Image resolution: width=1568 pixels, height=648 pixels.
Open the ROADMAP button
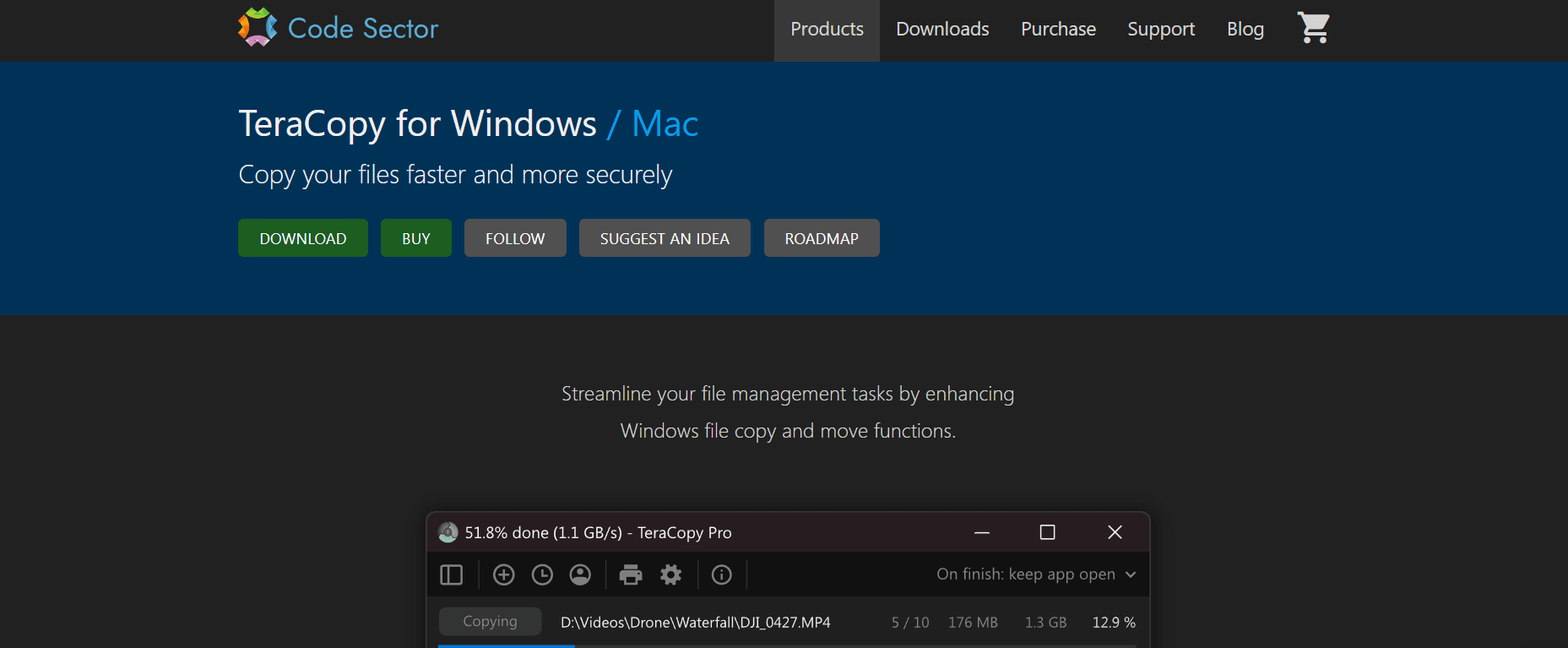[822, 238]
